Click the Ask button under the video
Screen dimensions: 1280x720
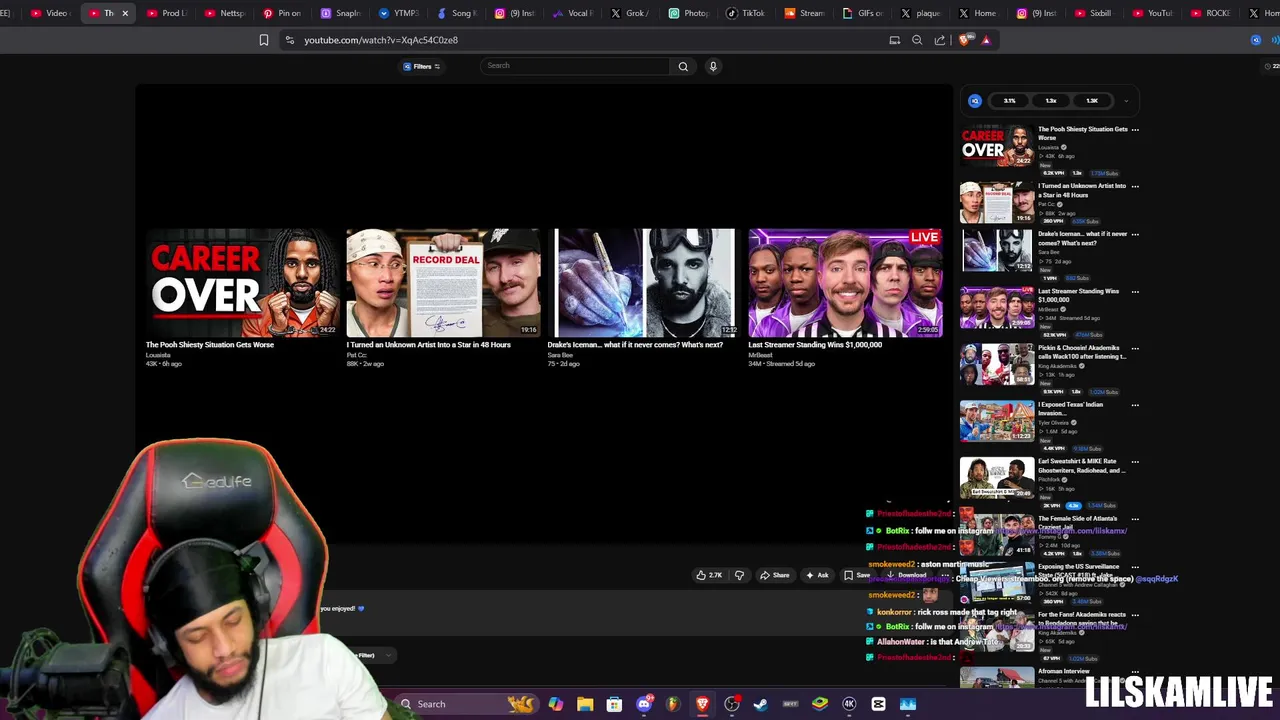[817, 575]
